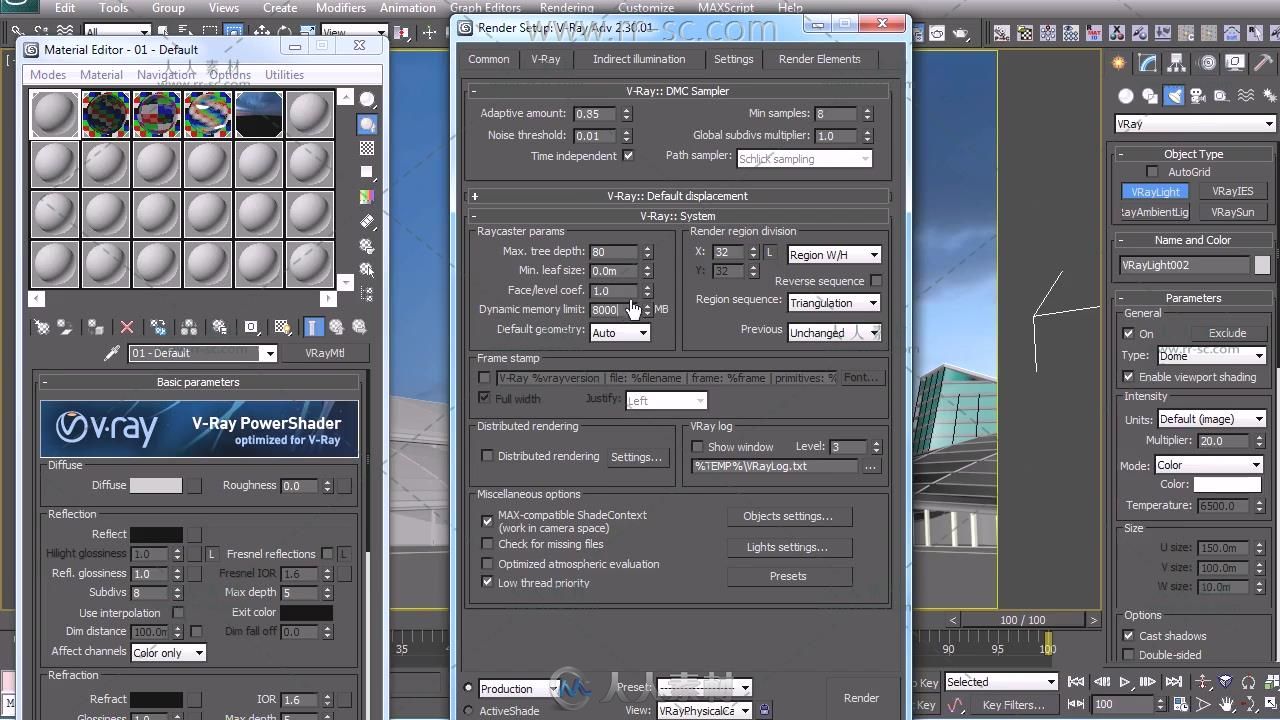1280x720 pixels.
Task: Open the Region W/H dropdown
Action: coord(834,255)
